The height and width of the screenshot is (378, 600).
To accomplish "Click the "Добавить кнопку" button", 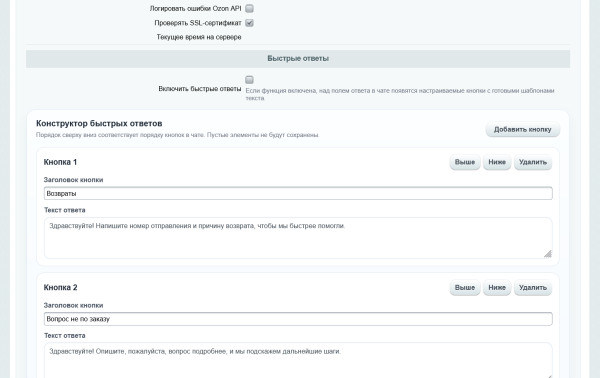I will [x=522, y=129].
